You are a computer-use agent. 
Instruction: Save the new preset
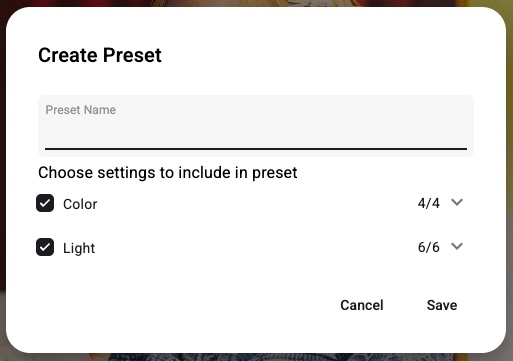[x=442, y=305]
